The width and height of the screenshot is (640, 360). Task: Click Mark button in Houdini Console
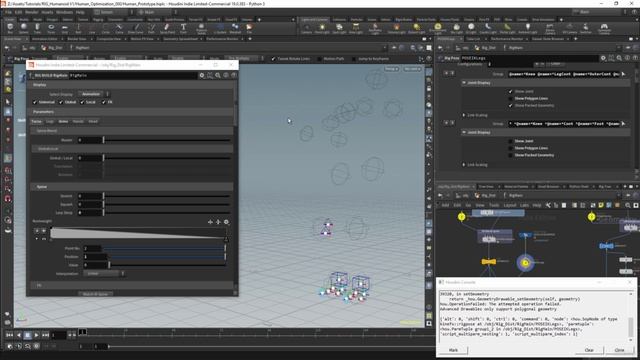coord(453,350)
